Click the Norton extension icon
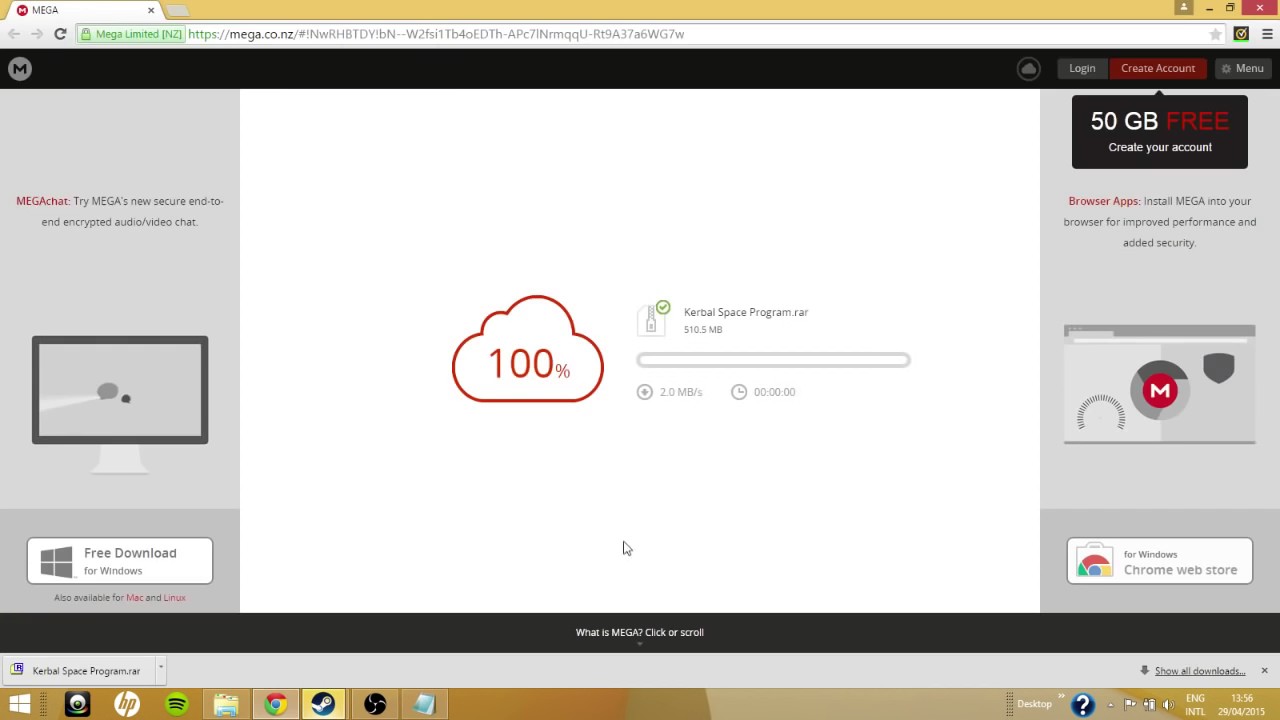Image resolution: width=1280 pixels, height=720 pixels. [x=1241, y=34]
